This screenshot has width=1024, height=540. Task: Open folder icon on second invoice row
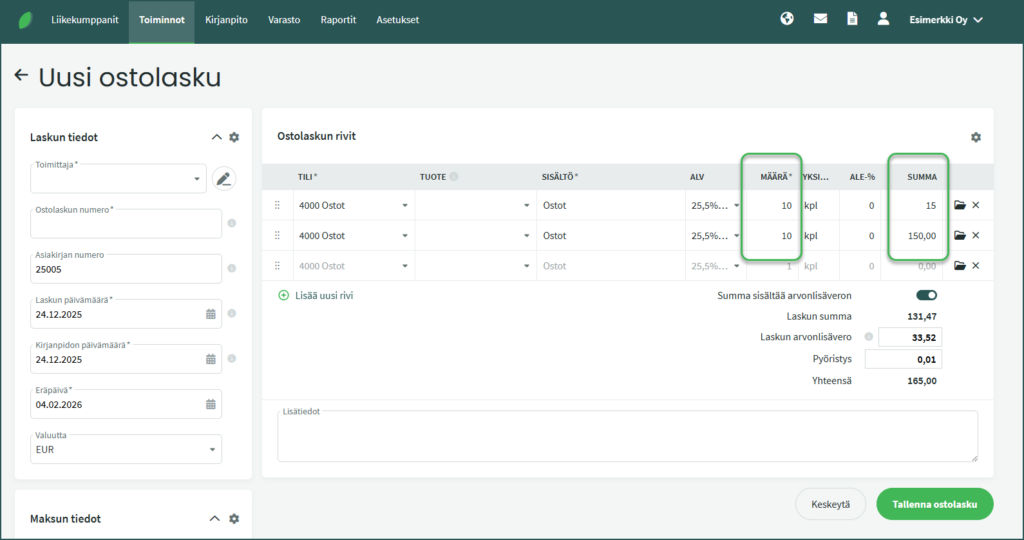[x=960, y=236]
